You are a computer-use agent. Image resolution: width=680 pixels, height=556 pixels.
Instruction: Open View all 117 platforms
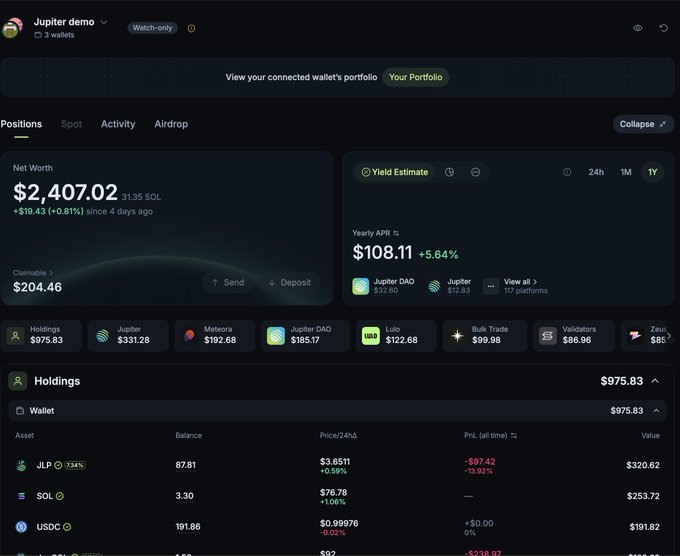click(526, 286)
